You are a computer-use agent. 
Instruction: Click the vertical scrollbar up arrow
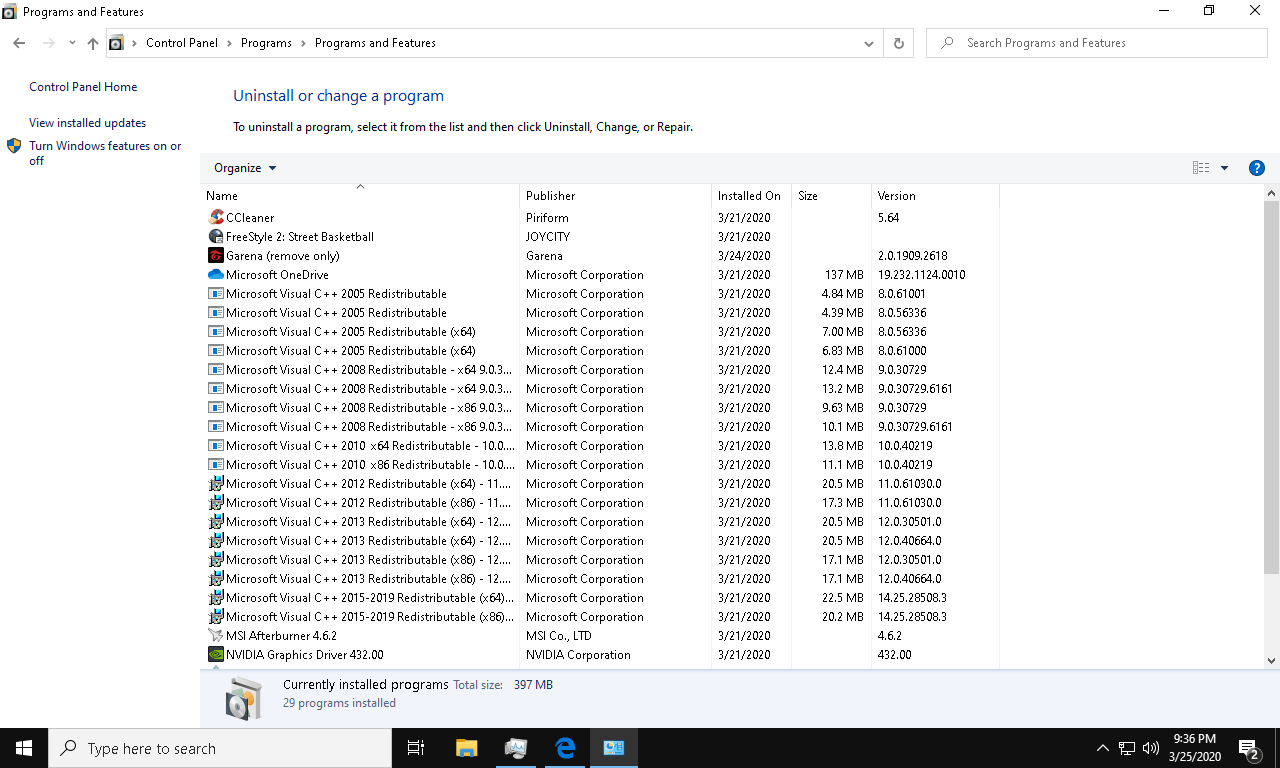click(x=1272, y=193)
